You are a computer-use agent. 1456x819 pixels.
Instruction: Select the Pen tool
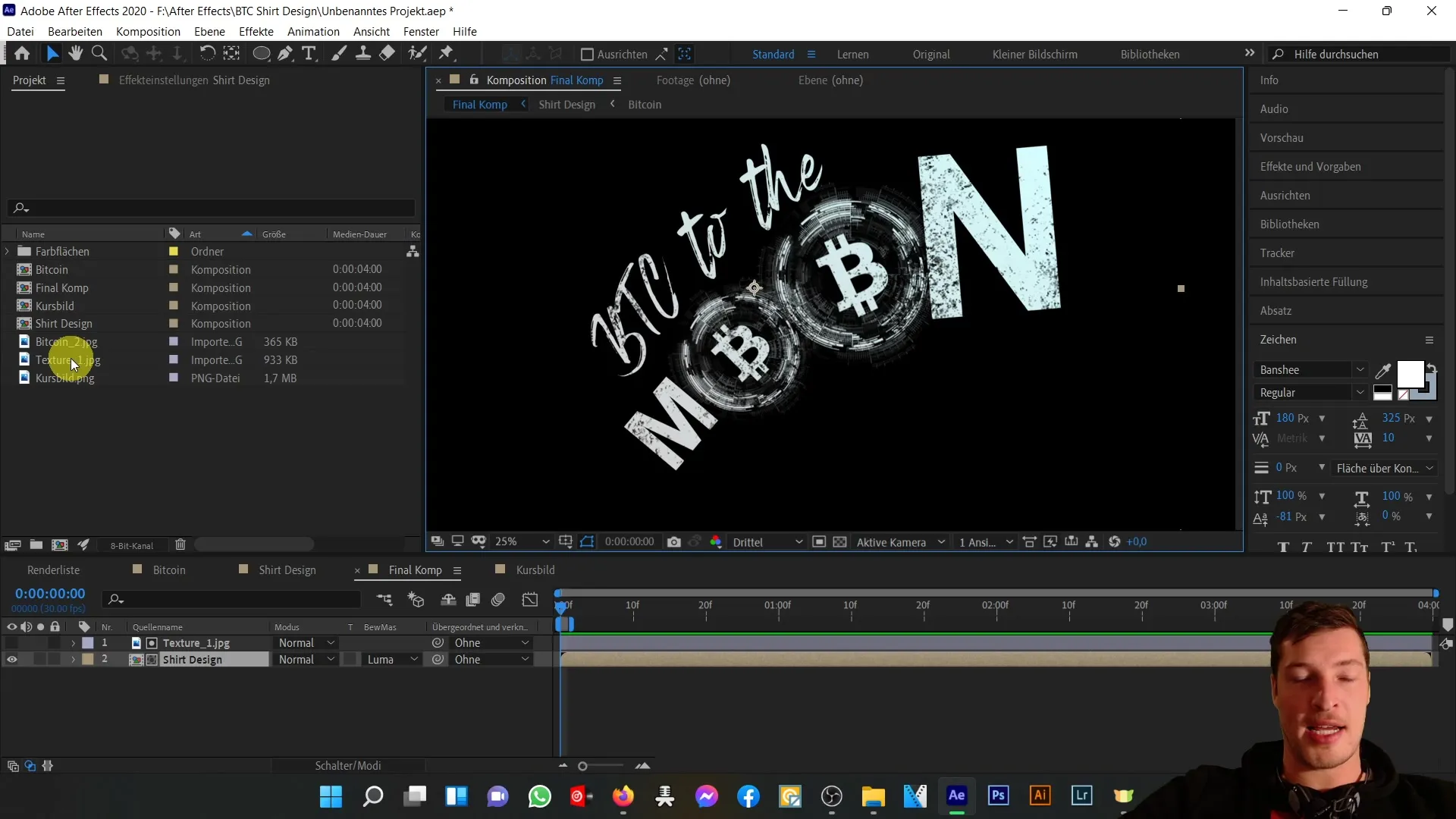pos(285,54)
